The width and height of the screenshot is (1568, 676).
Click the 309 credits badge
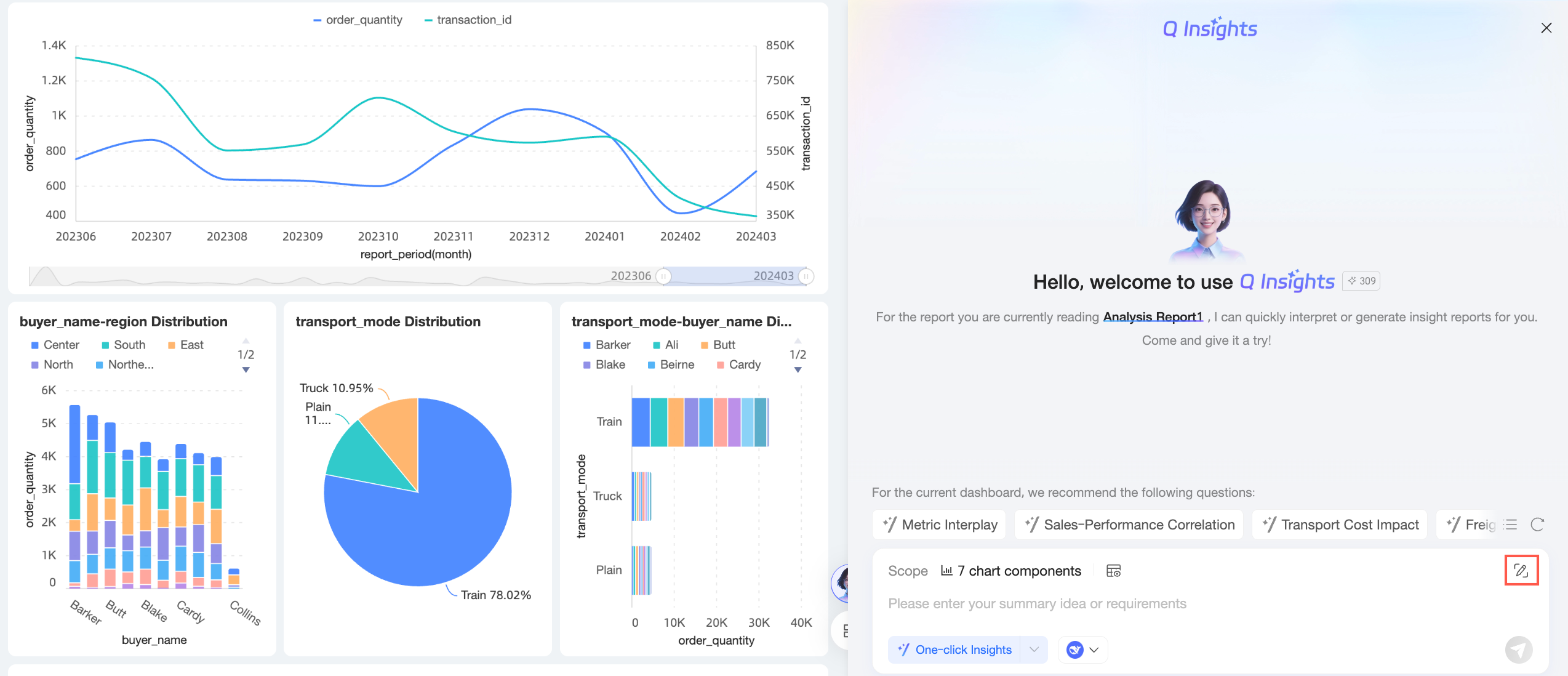[x=1361, y=281]
